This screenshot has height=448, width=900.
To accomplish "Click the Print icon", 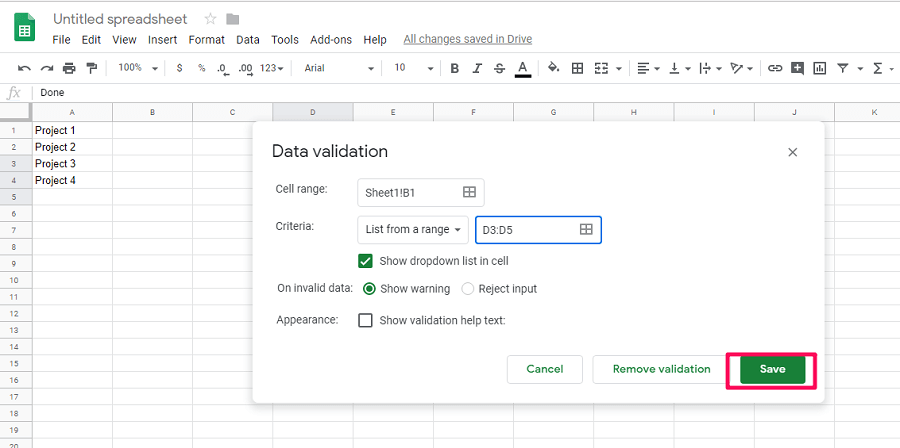I will [69, 68].
